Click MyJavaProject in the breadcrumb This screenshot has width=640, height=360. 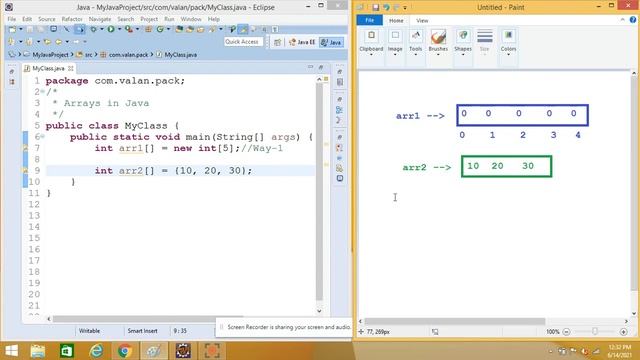click(x=50, y=54)
